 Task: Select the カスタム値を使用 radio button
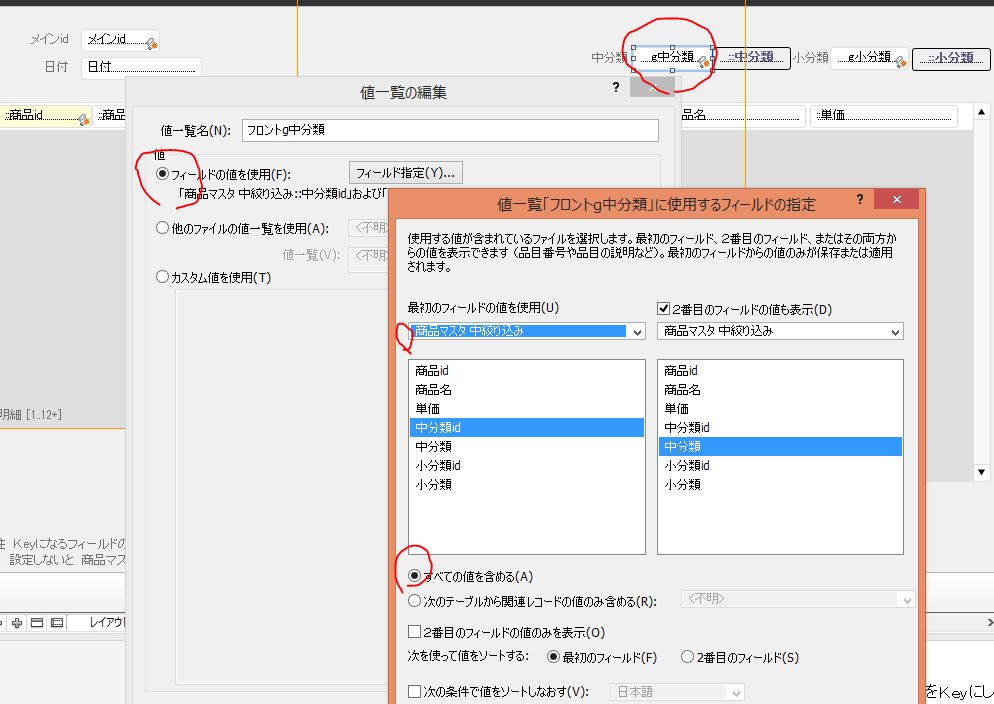[x=161, y=277]
